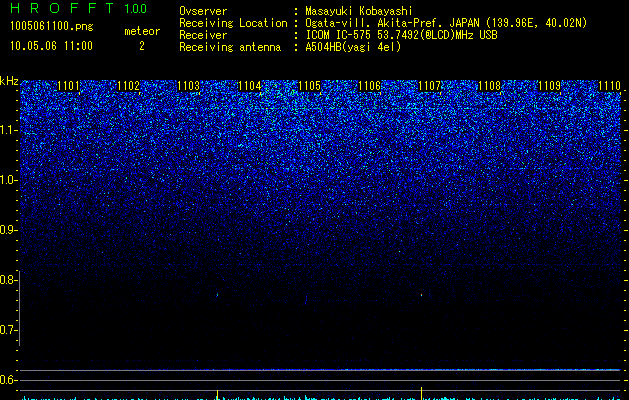The width and height of the screenshot is (629, 400).
Task: Click the meteor count value 2
Action: coord(142,46)
